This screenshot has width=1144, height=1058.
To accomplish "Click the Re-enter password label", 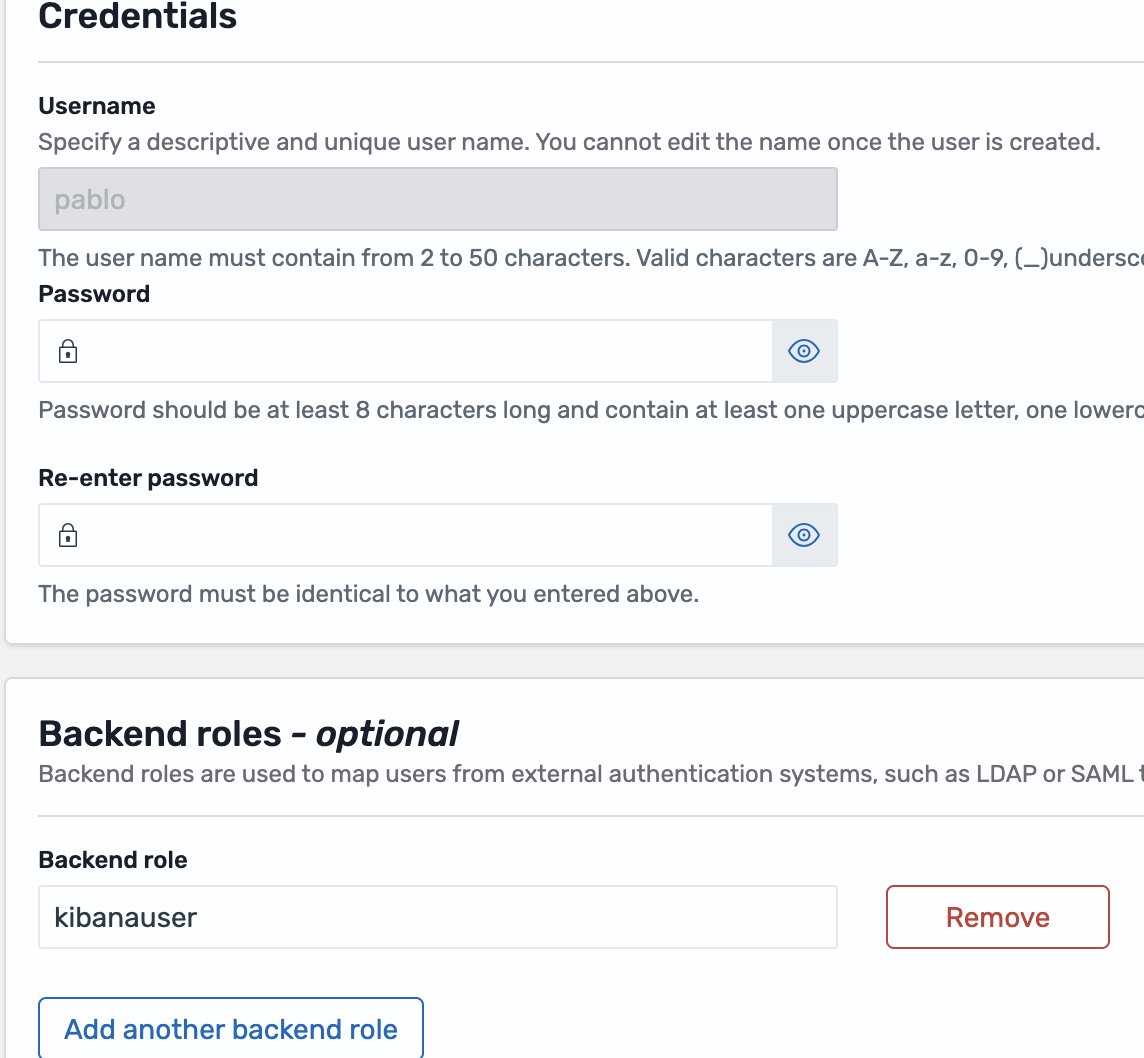I will 148,478.
